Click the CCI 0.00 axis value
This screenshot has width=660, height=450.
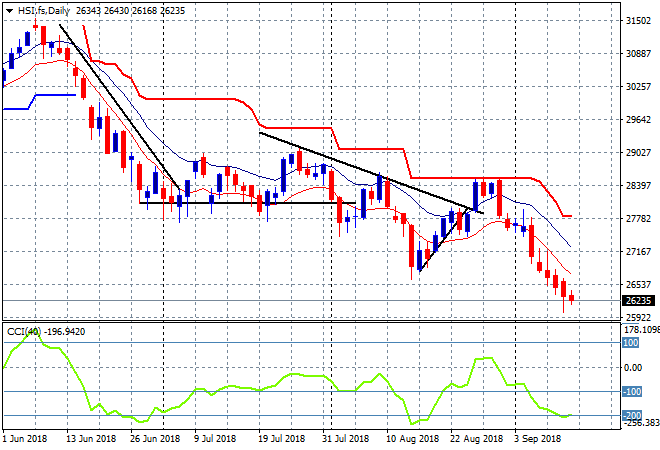pos(633,367)
